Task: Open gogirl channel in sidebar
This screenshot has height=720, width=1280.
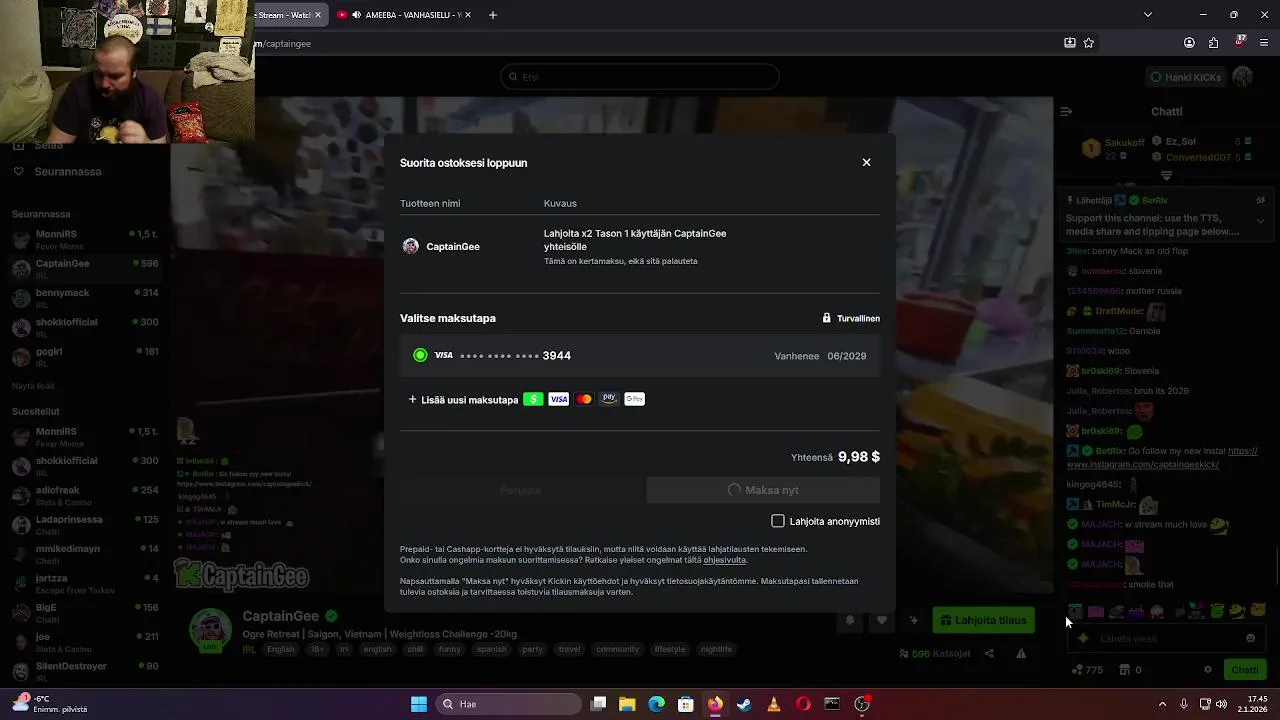Action: click(x=85, y=357)
